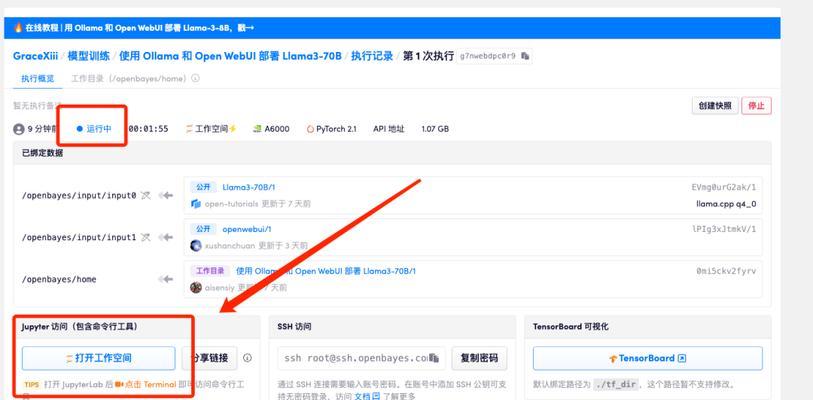Click the external-link icon in 文档 link
The width and height of the screenshot is (813, 400).
coord(376,396)
